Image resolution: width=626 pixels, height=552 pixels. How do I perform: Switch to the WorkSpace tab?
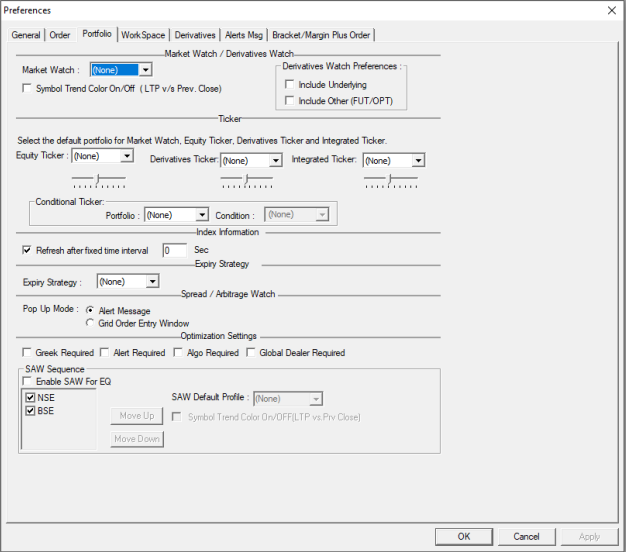coord(143,35)
